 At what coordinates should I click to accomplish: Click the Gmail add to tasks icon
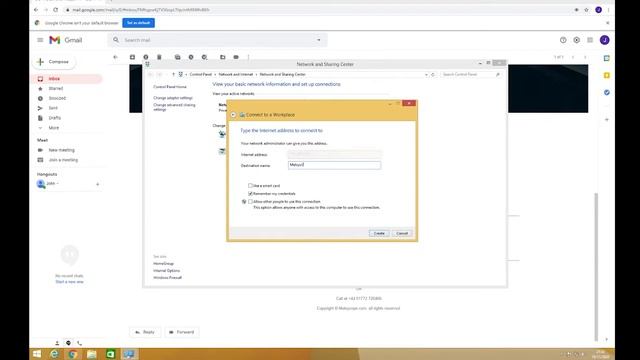pyautogui.click(x=204, y=57)
